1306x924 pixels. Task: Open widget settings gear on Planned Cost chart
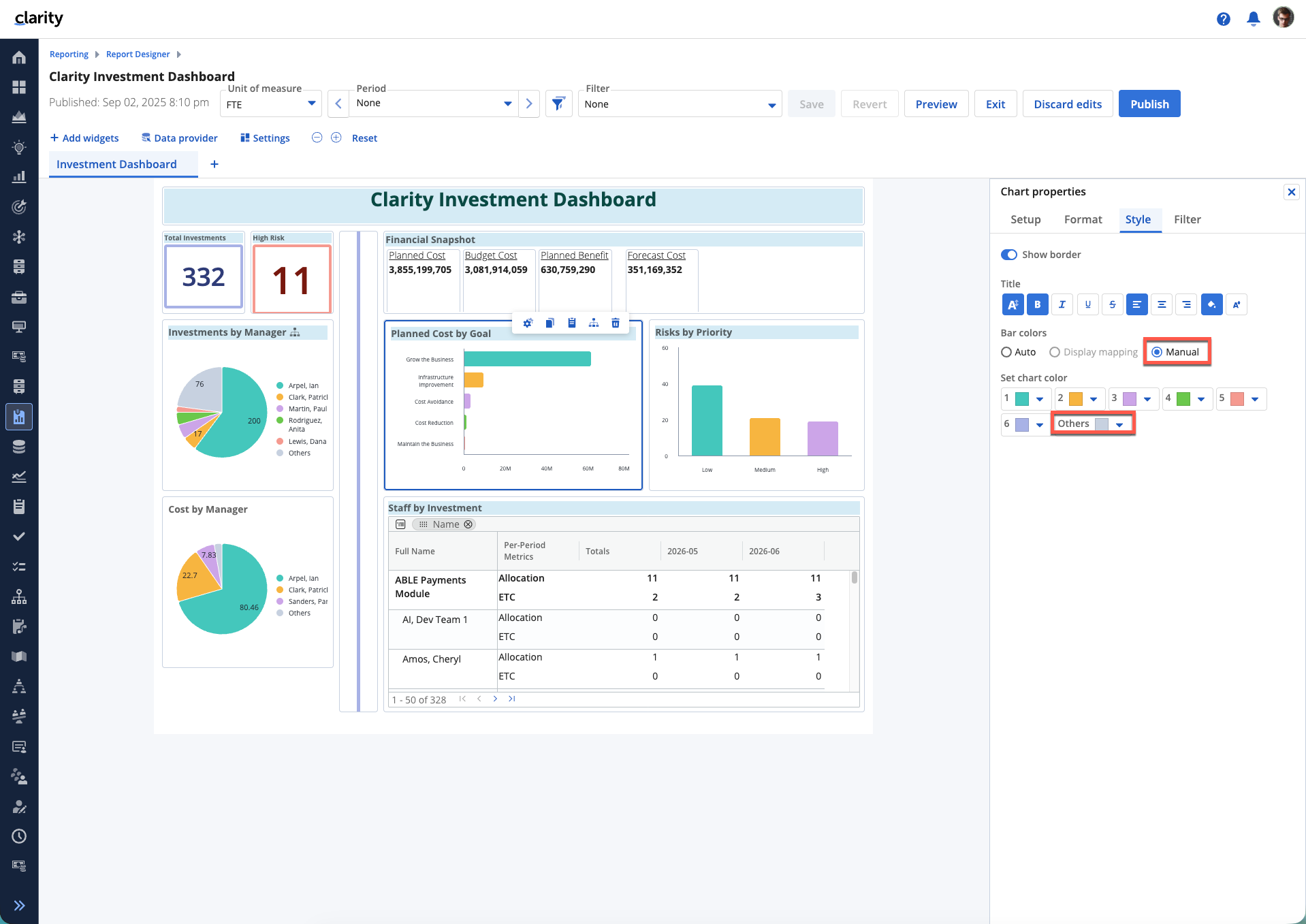click(x=528, y=323)
